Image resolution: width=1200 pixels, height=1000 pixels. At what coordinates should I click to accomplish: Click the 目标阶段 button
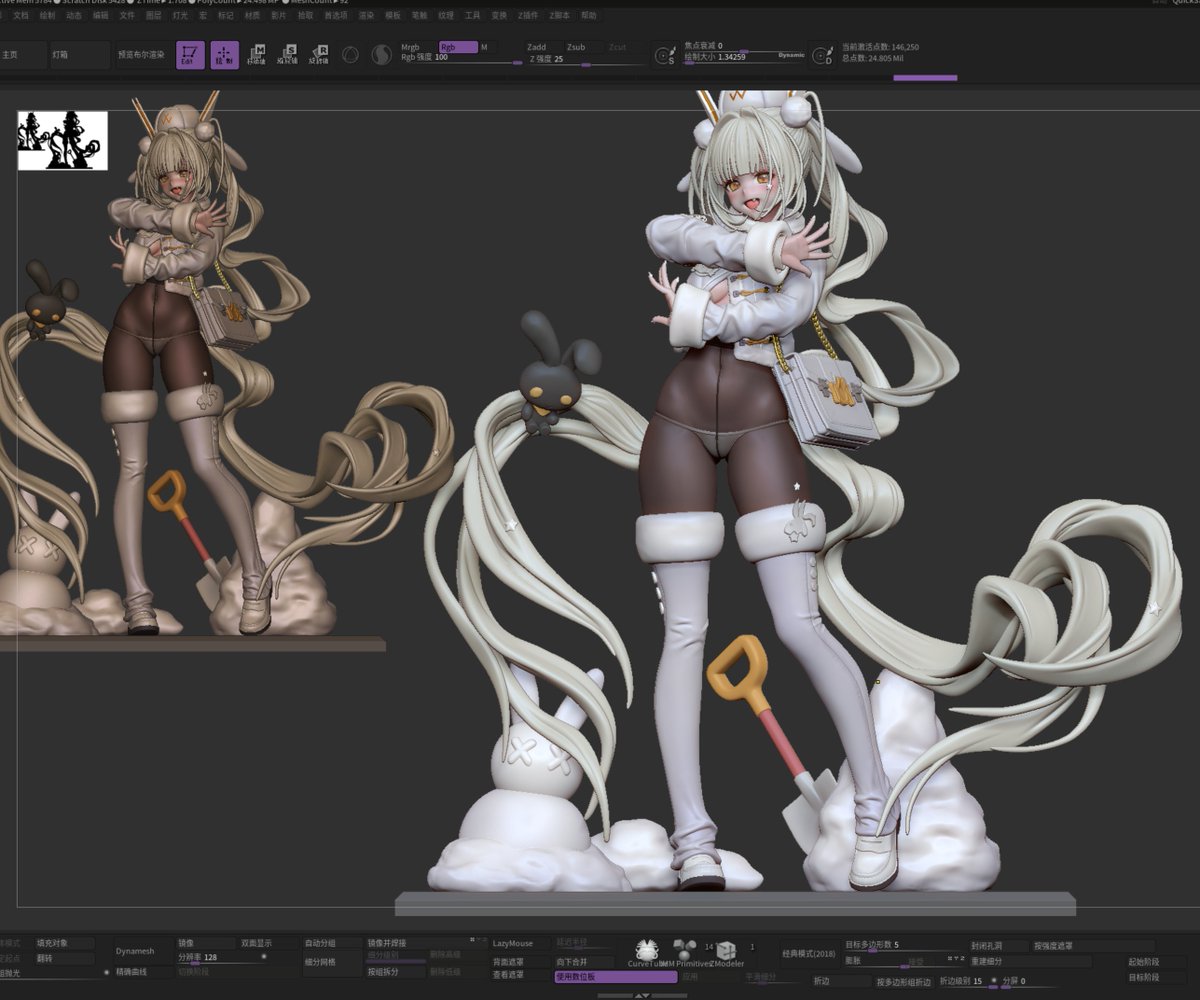click(1157, 977)
